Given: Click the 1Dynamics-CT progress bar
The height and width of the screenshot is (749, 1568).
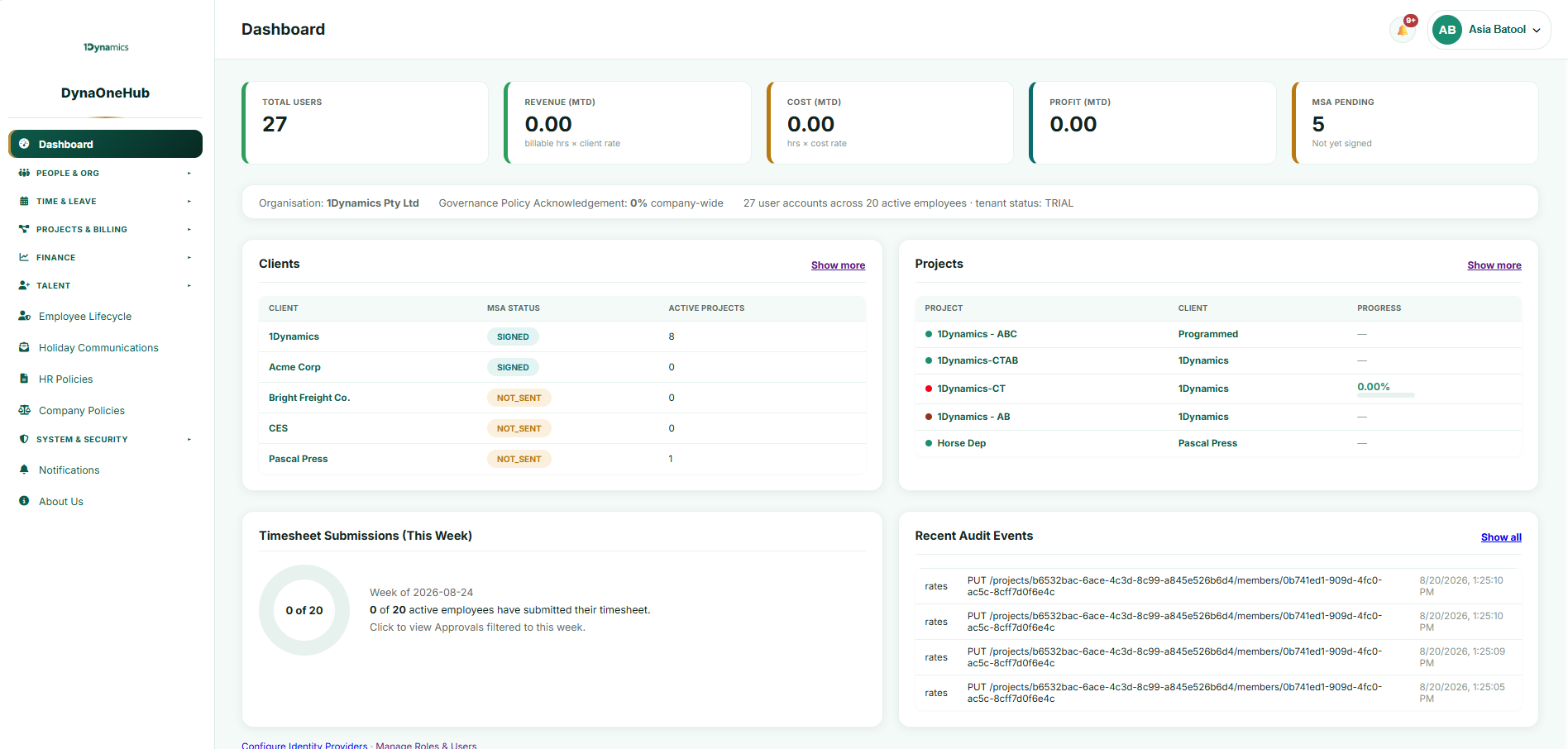Looking at the screenshot, I should 1385,396.
